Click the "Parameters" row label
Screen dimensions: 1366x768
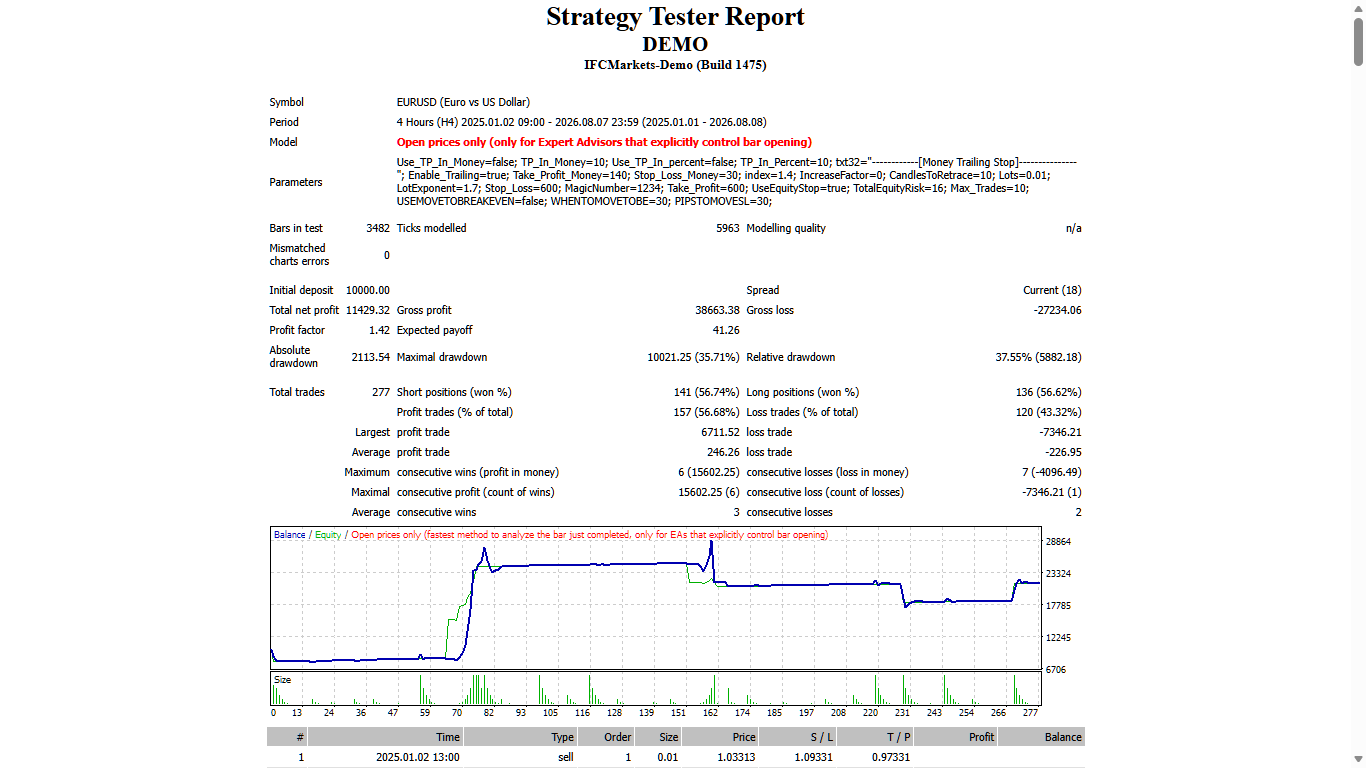[296, 182]
